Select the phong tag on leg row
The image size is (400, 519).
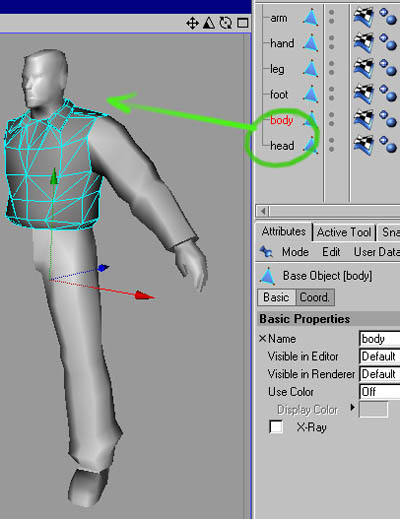(388, 68)
